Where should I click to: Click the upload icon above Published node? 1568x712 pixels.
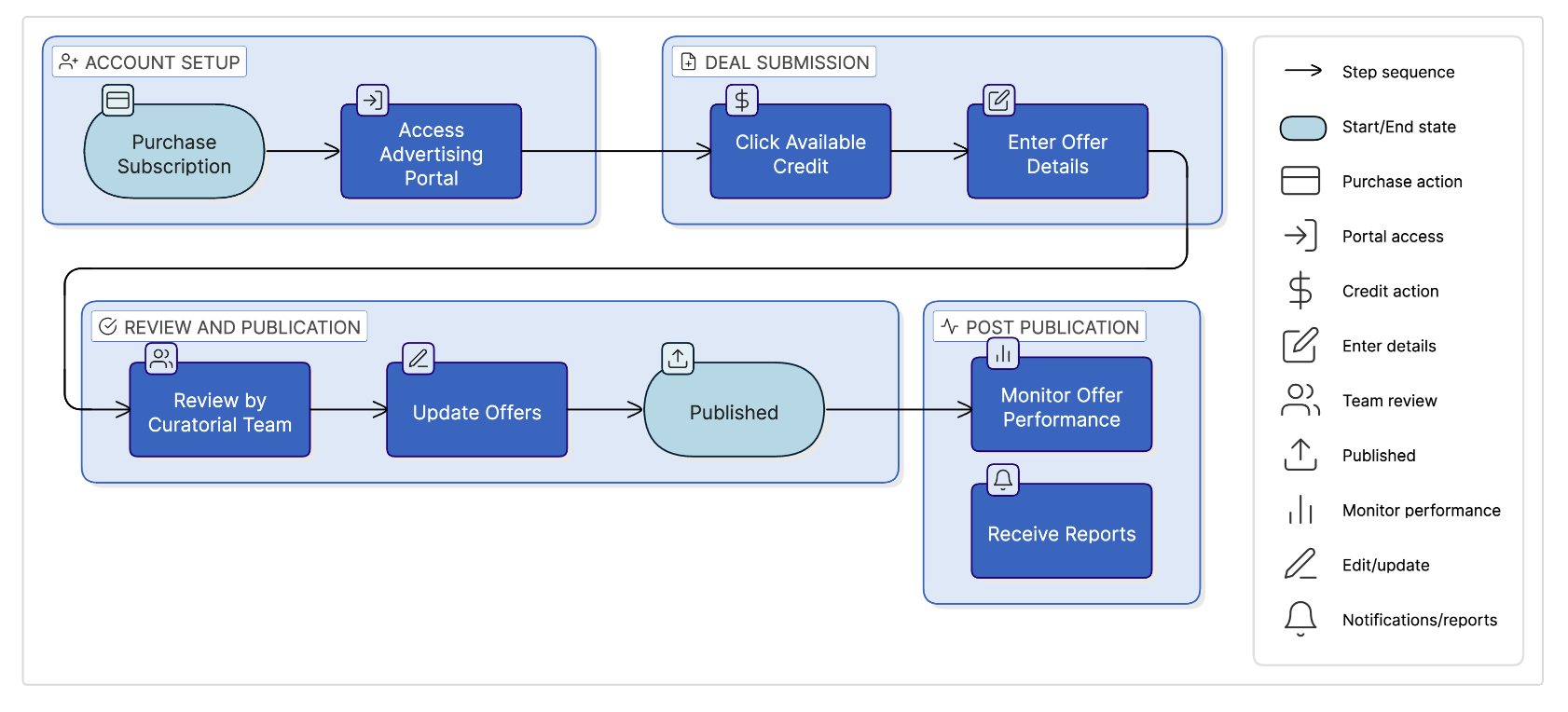(x=678, y=358)
